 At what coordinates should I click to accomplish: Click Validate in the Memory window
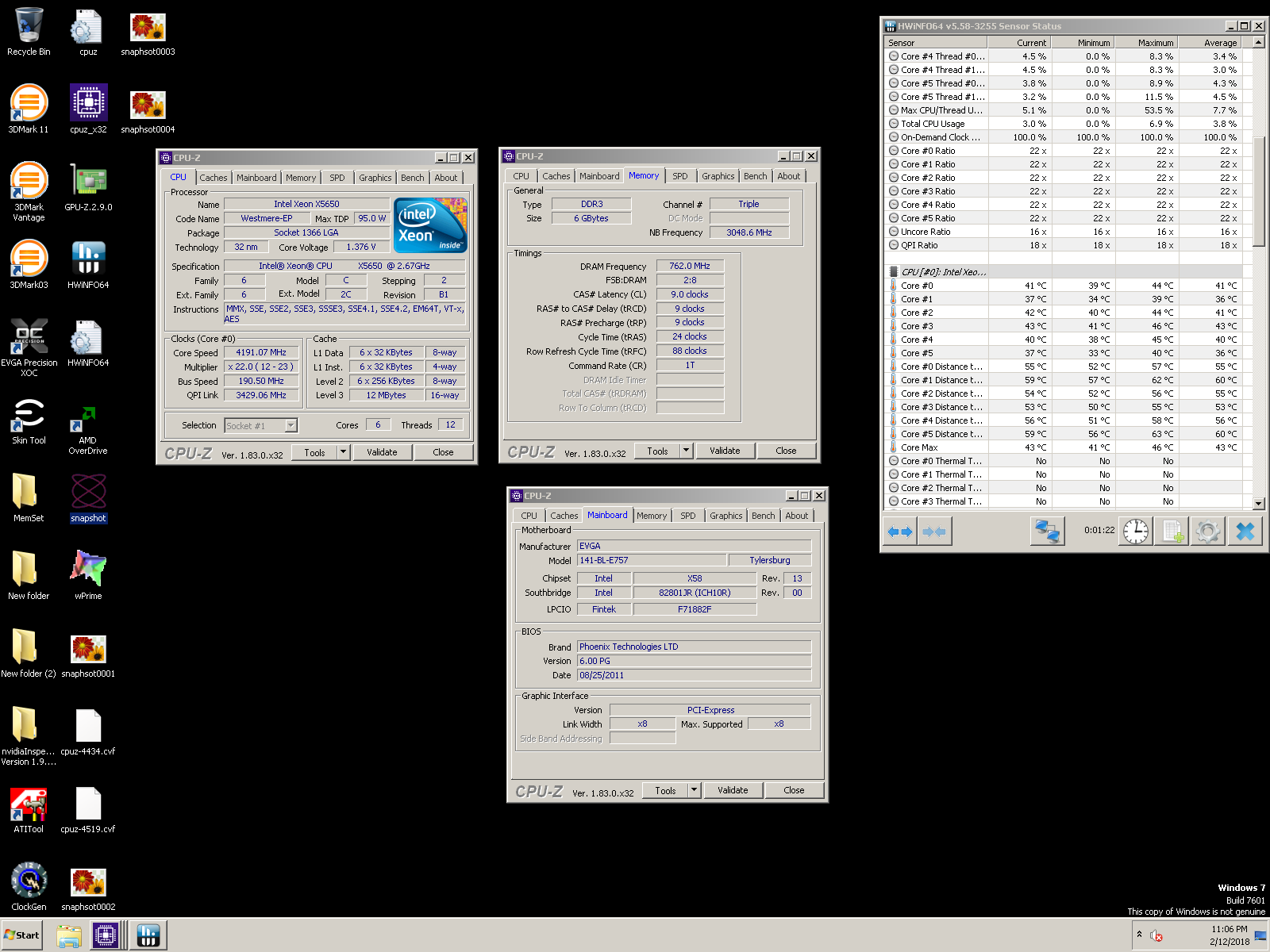pos(725,451)
